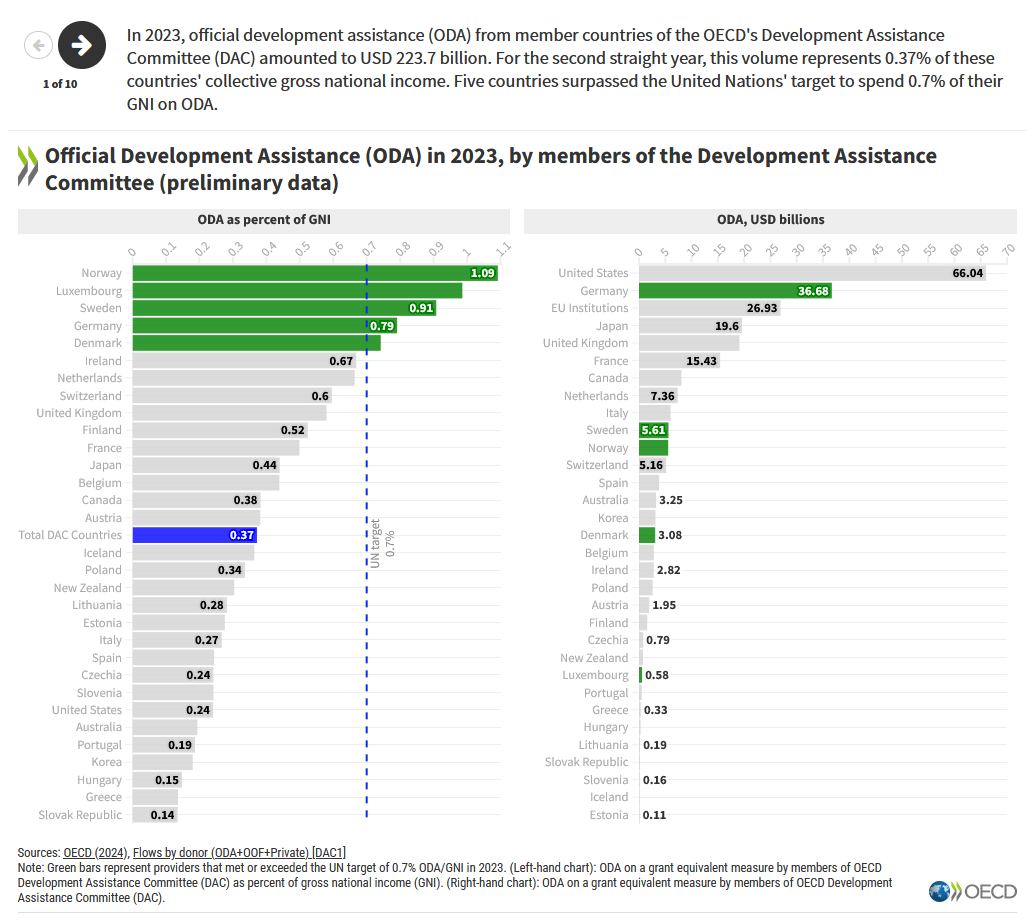Open Flows by donor DAC1 link

pyautogui.click(x=239, y=853)
